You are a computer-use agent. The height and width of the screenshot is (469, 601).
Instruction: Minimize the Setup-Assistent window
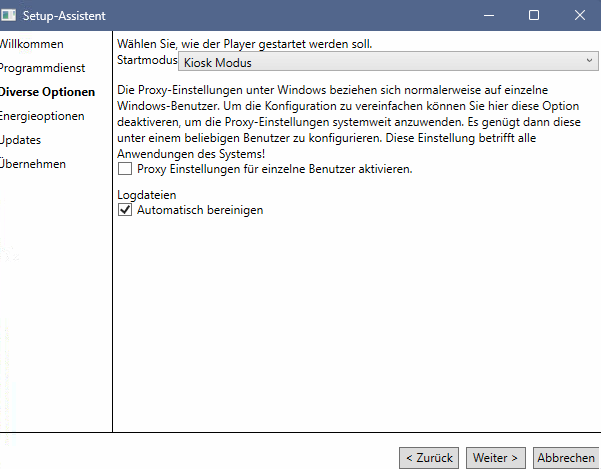tap(489, 15)
